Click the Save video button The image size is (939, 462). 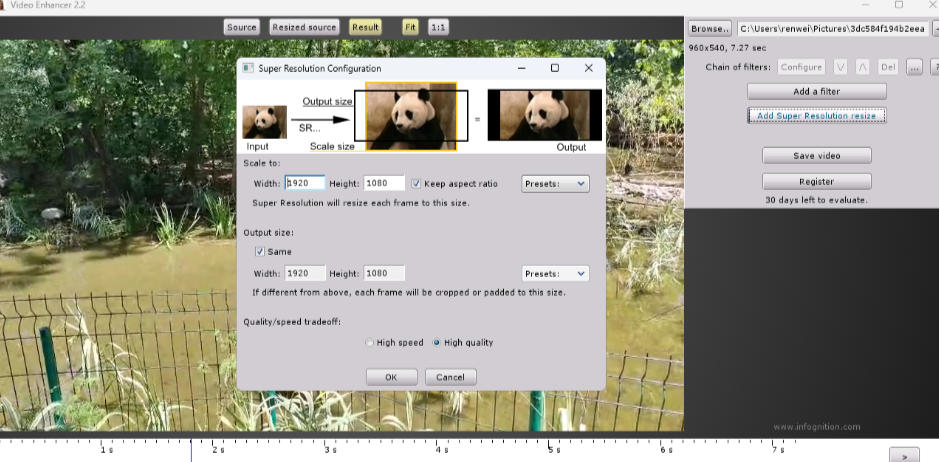(816, 156)
